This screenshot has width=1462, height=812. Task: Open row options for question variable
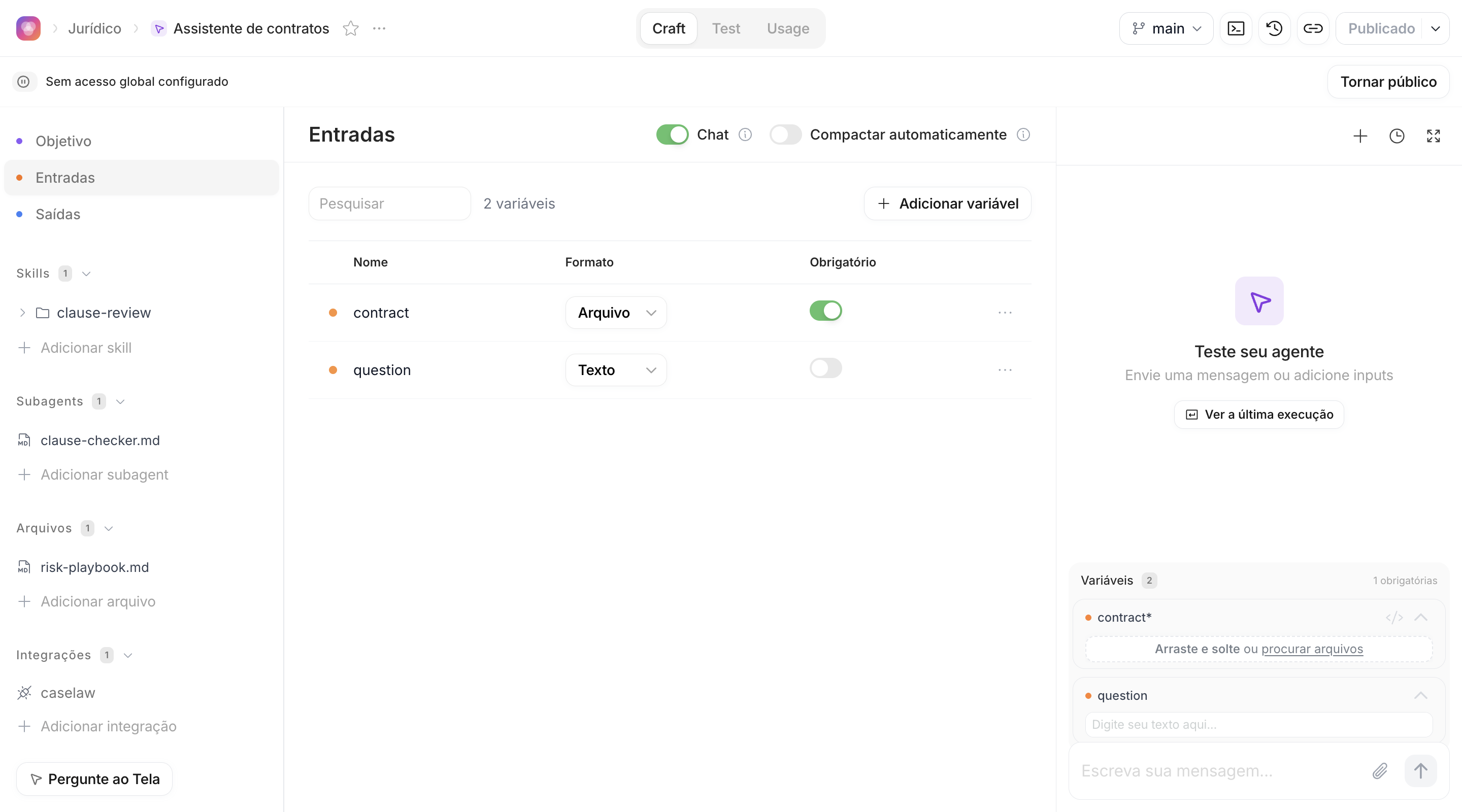pos(1005,370)
